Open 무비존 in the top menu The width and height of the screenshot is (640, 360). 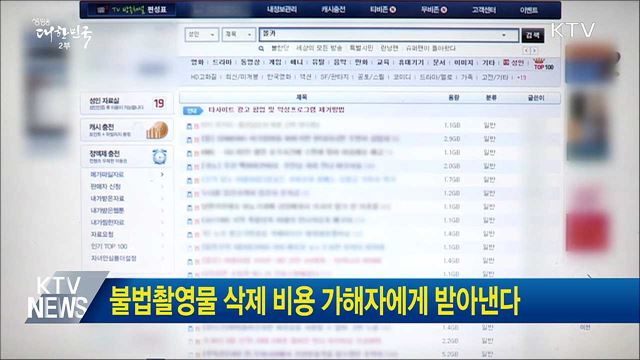coord(433,9)
